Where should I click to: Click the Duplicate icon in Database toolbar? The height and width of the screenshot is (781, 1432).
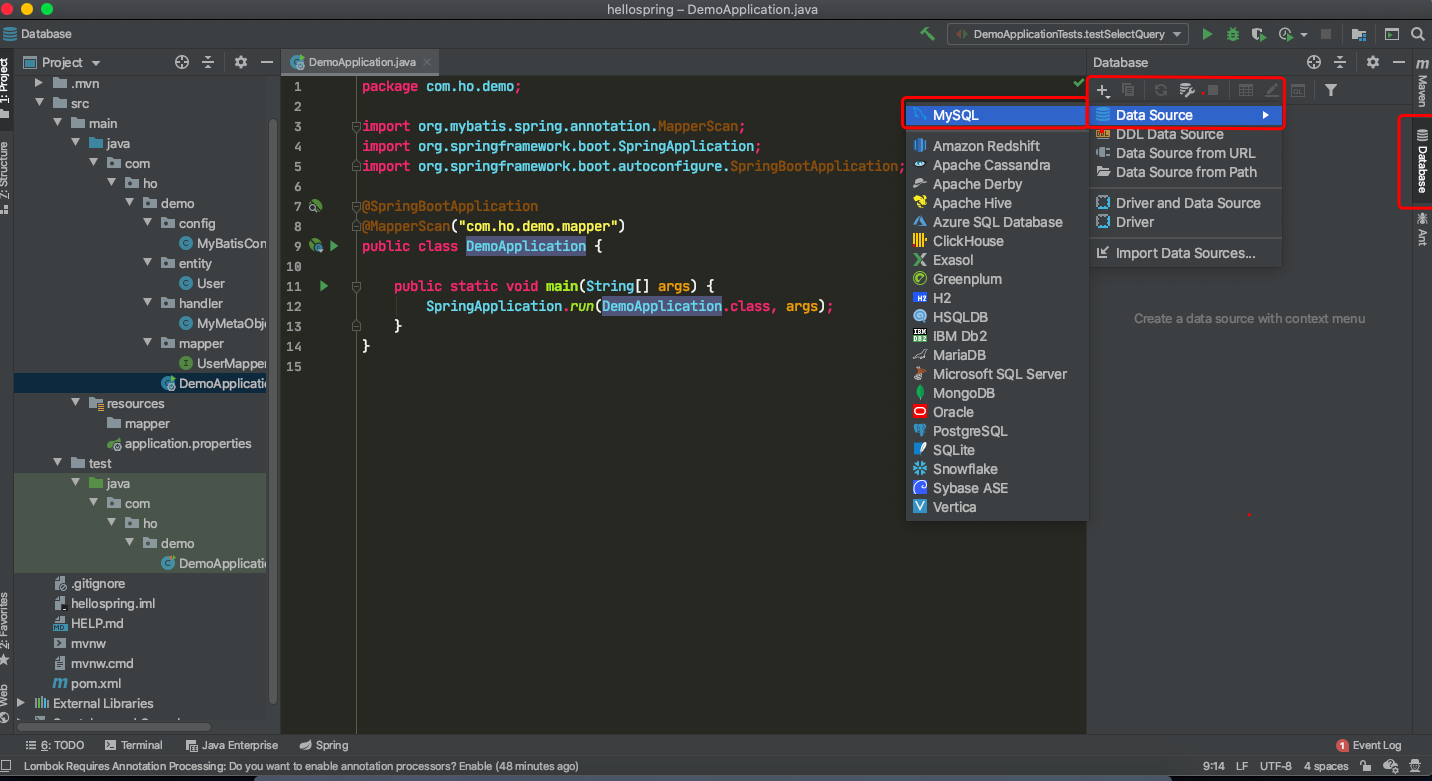[x=1128, y=90]
